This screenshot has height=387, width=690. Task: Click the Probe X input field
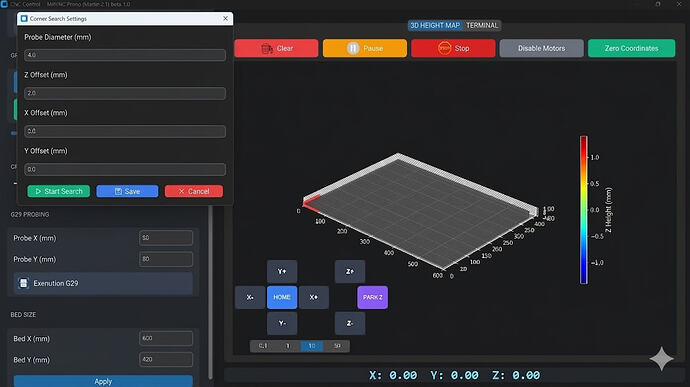166,238
